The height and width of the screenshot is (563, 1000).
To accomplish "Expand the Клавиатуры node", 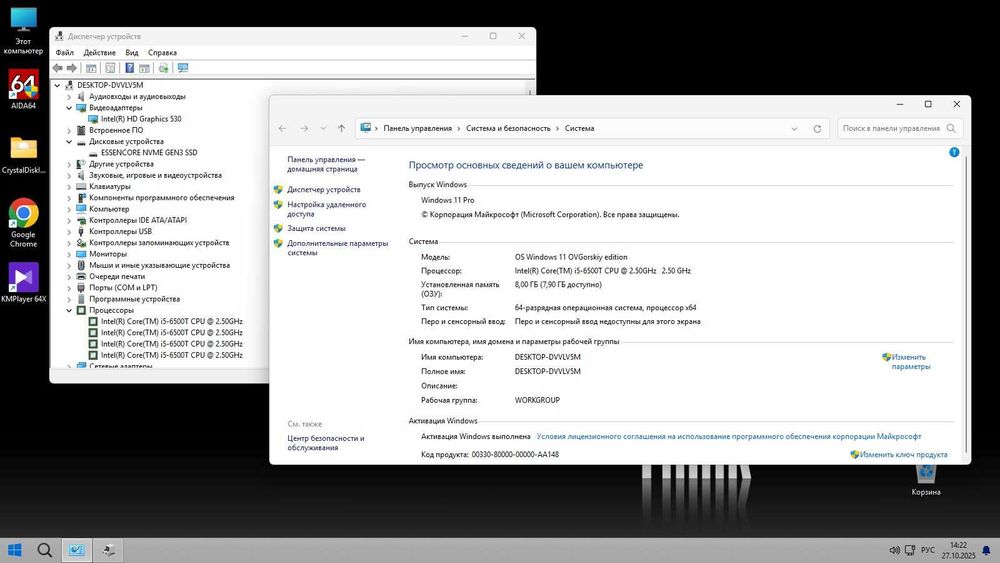I will click(69, 186).
